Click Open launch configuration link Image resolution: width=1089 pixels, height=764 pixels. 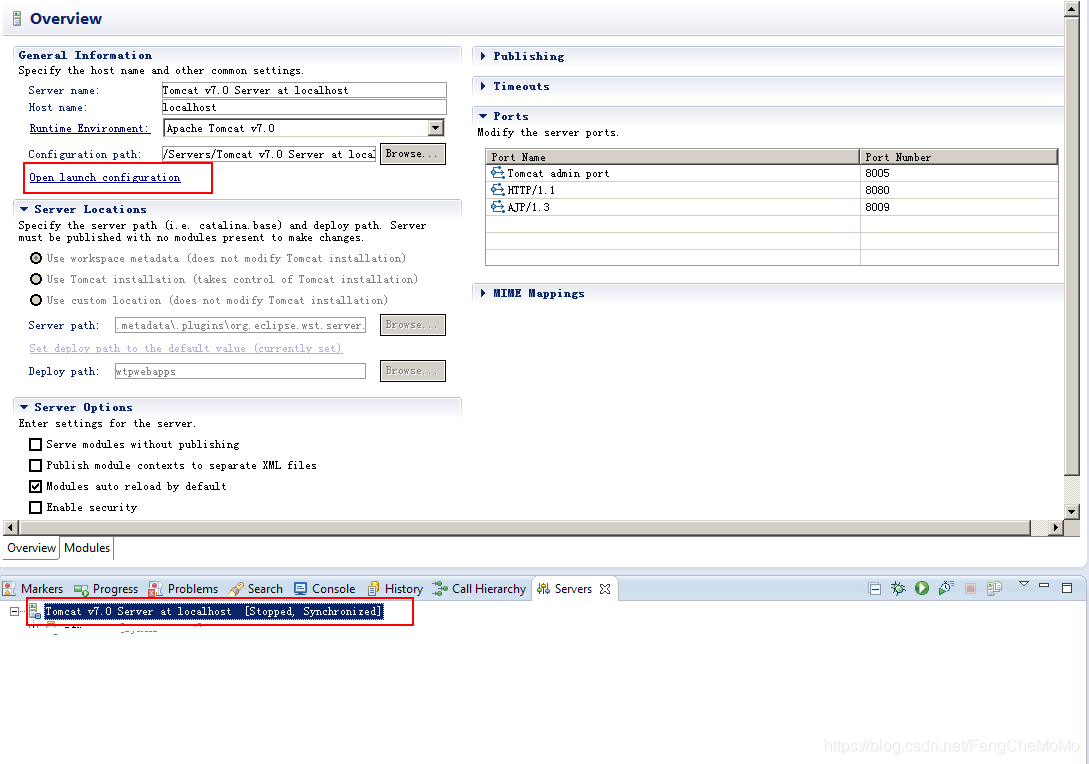pyautogui.click(x=105, y=177)
